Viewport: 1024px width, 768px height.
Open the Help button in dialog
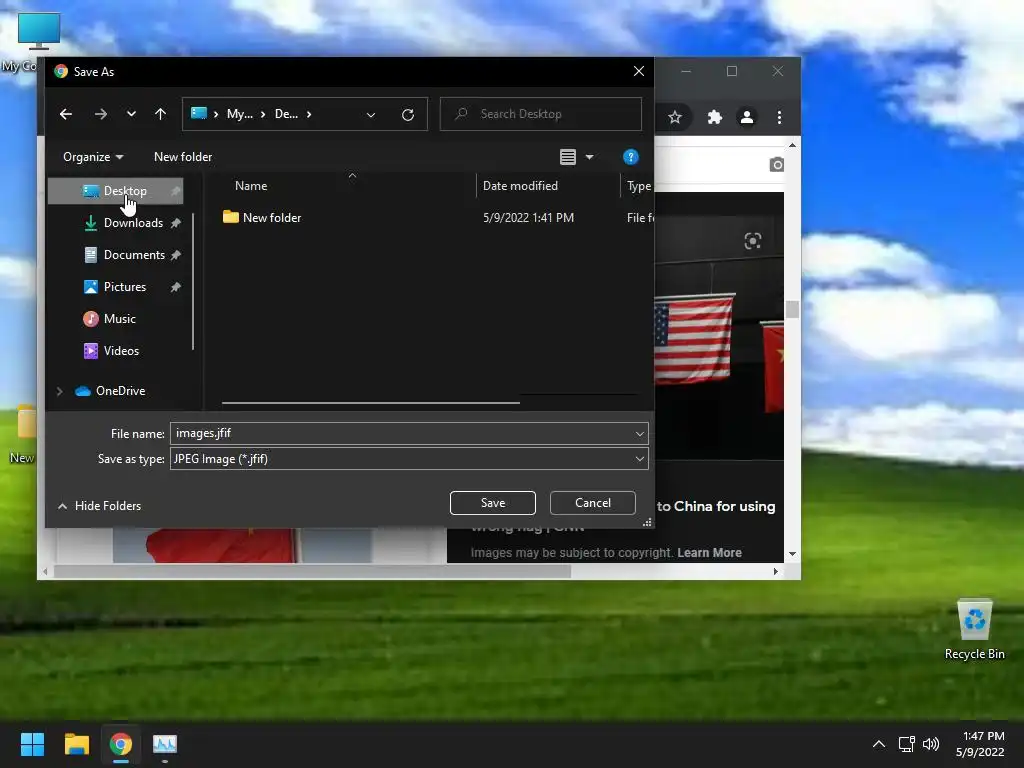(630, 157)
